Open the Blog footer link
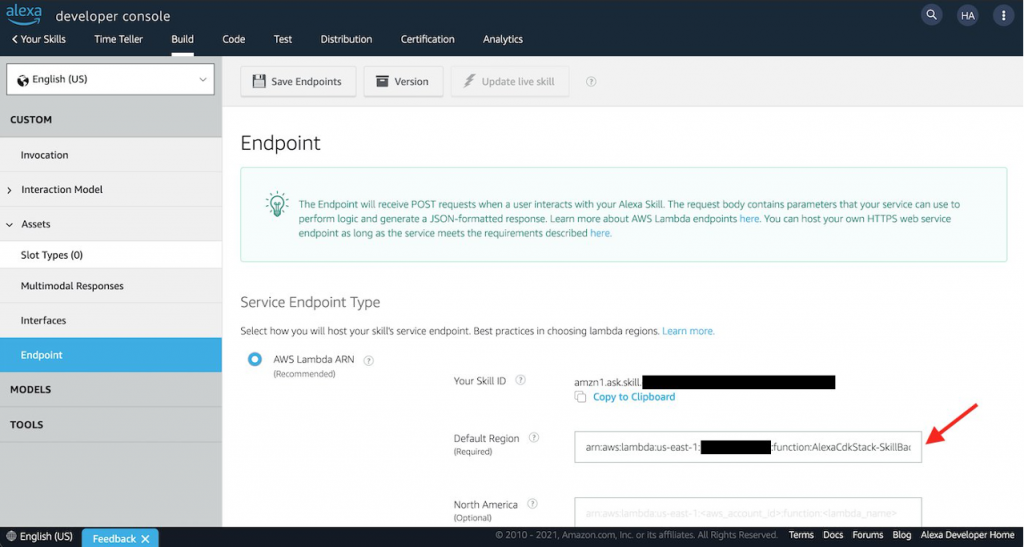1024x547 pixels. pyautogui.click(x=901, y=535)
